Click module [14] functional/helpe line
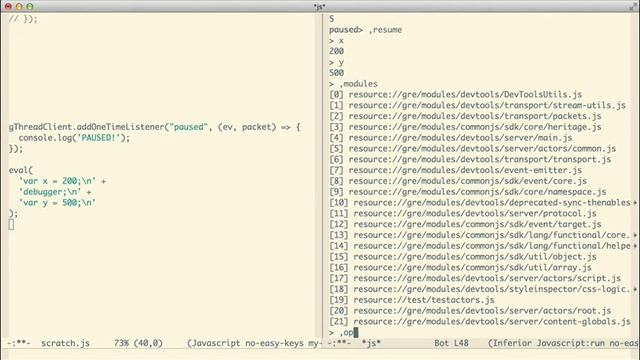 coord(480,246)
